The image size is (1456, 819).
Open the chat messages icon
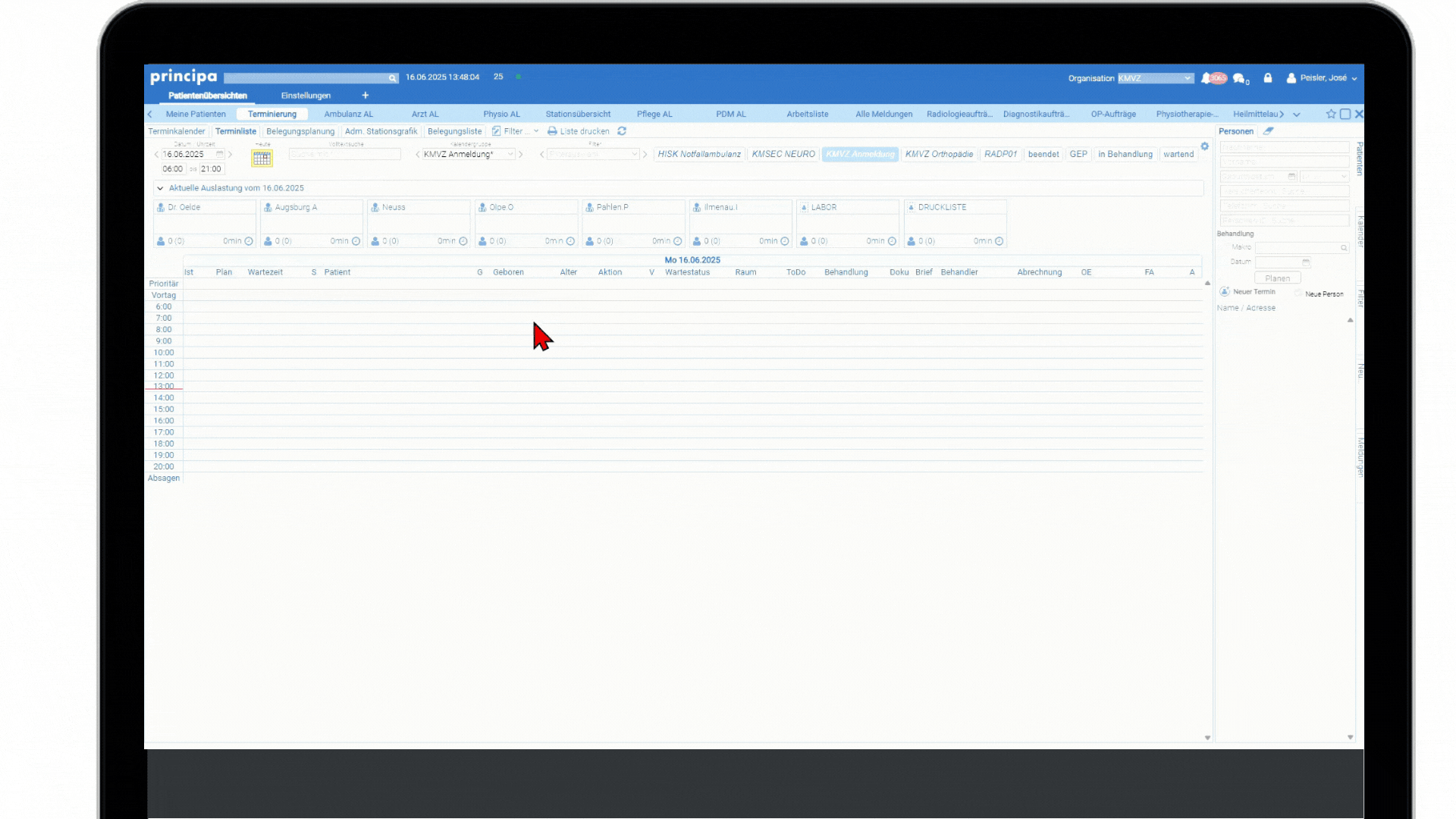click(1241, 78)
